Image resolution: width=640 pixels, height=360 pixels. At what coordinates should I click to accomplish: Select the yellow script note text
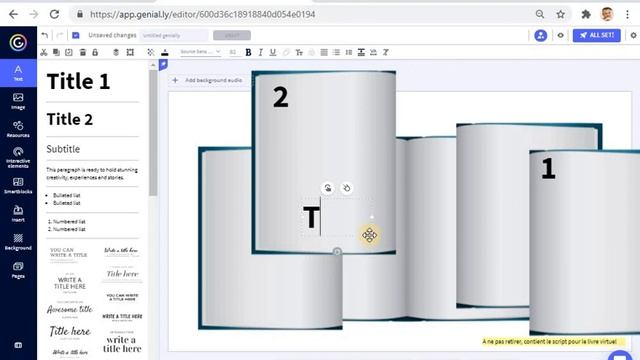tap(549, 342)
